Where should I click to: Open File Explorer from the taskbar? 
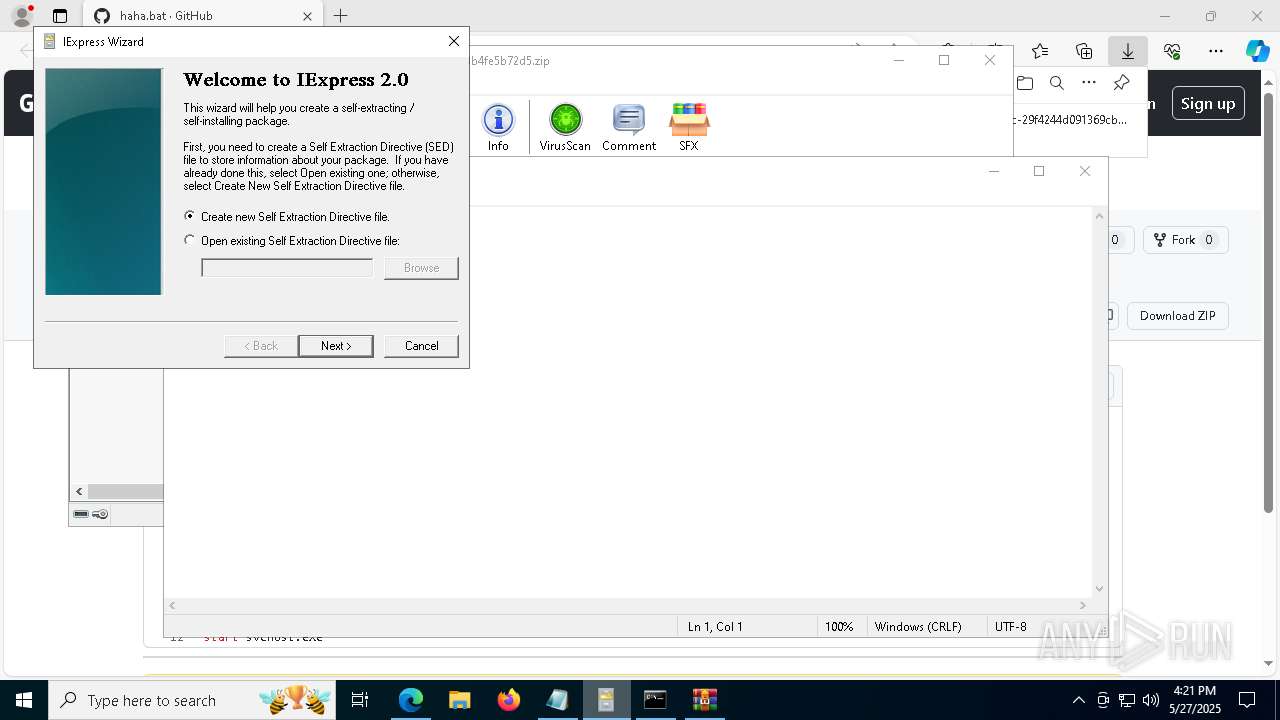click(x=459, y=700)
